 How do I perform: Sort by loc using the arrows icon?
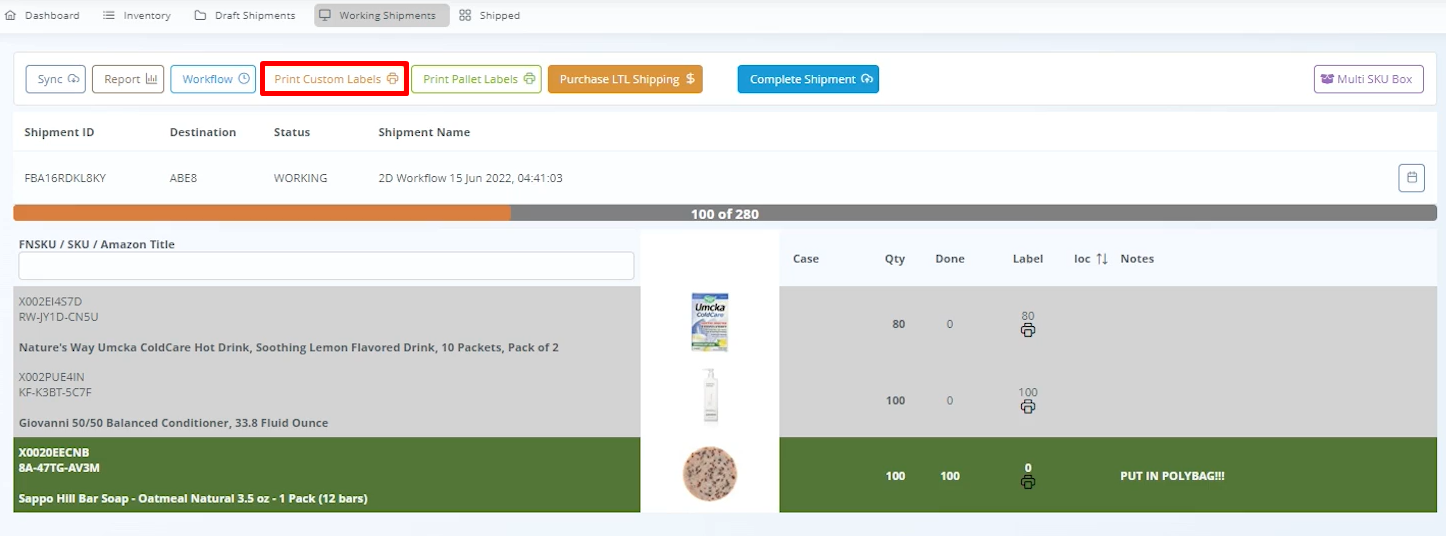(x=1102, y=259)
